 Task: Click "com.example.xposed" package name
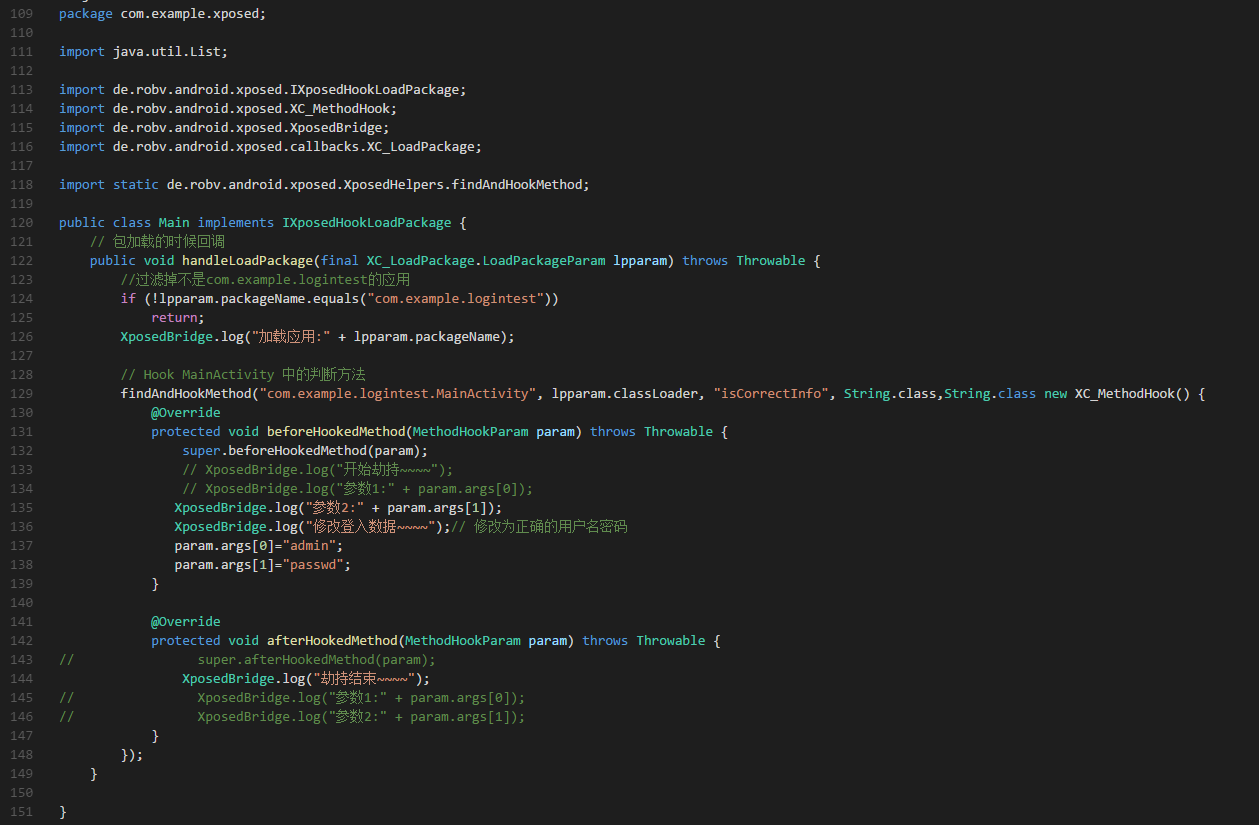pyautogui.click(x=190, y=14)
